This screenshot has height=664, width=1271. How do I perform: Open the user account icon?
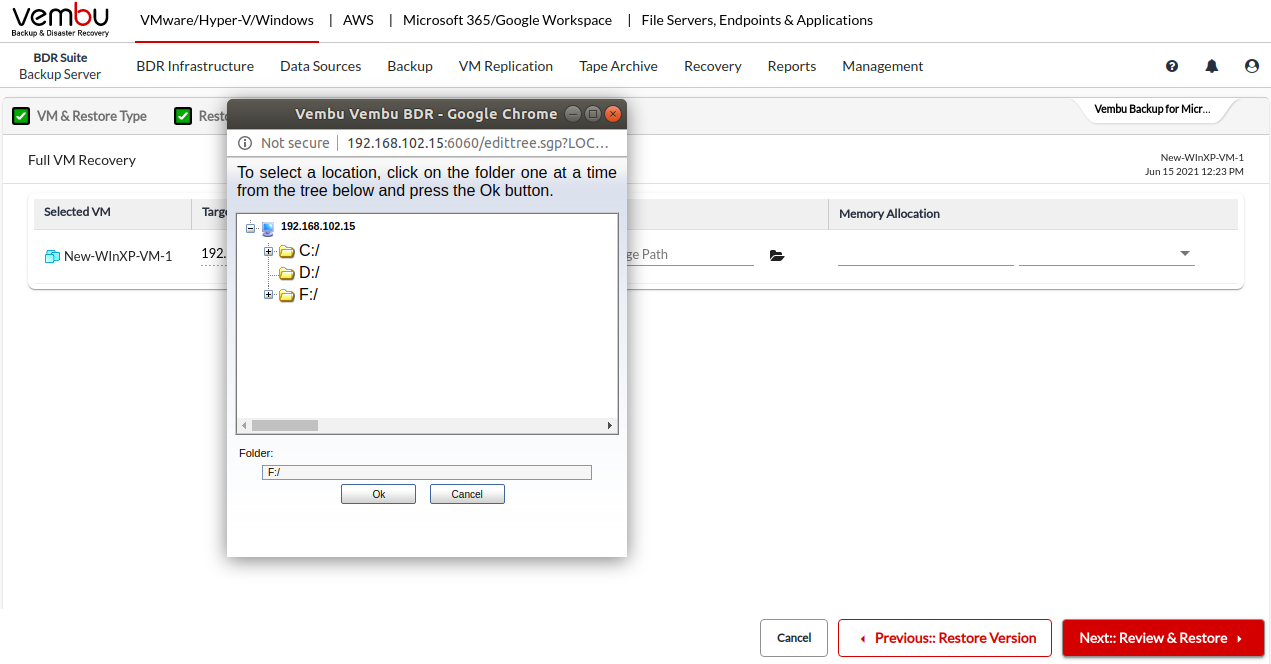click(x=1252, y=66)
